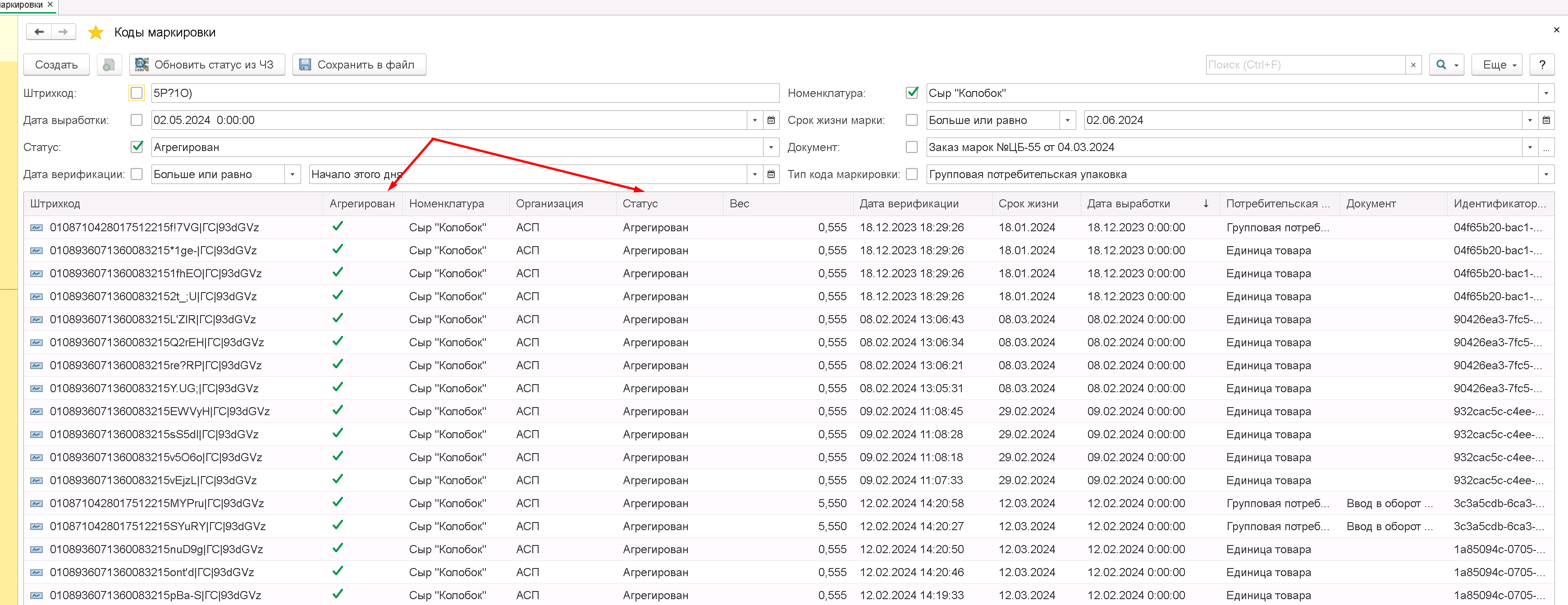1568x605 pixels.
Task: Click the Штрихкод input field with 5P?1O)
Action: (x=465, y=93)
